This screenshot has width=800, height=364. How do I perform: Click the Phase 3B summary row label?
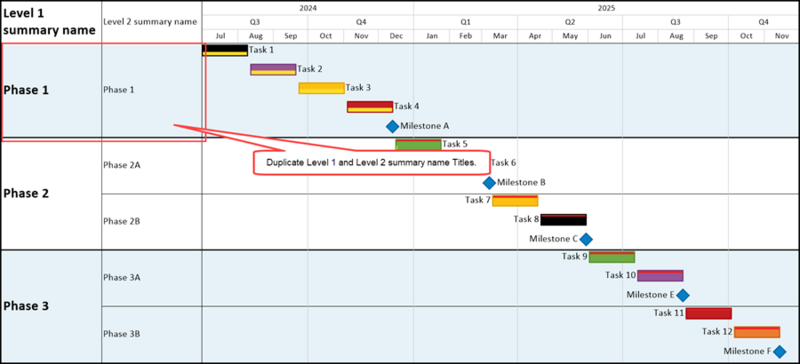pos(122,334)
